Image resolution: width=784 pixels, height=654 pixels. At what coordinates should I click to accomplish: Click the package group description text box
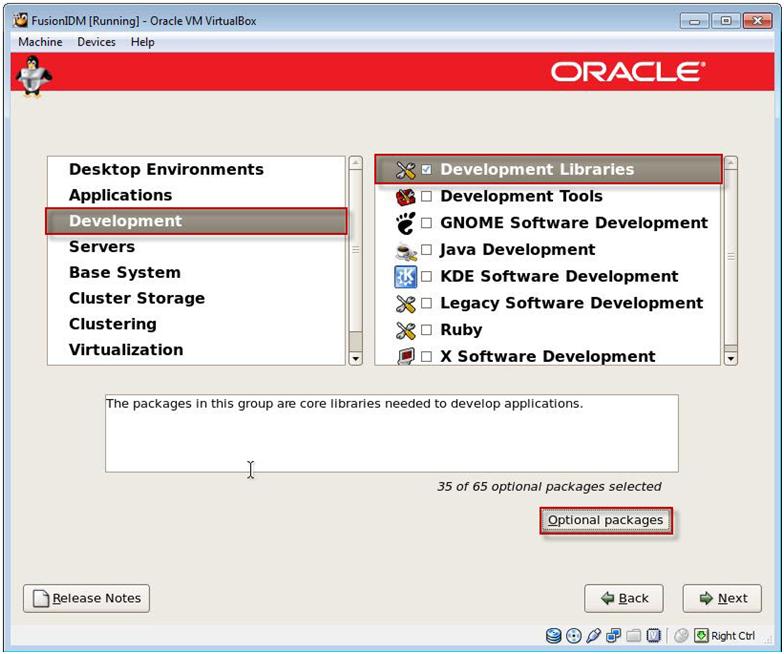pos(392,433)
